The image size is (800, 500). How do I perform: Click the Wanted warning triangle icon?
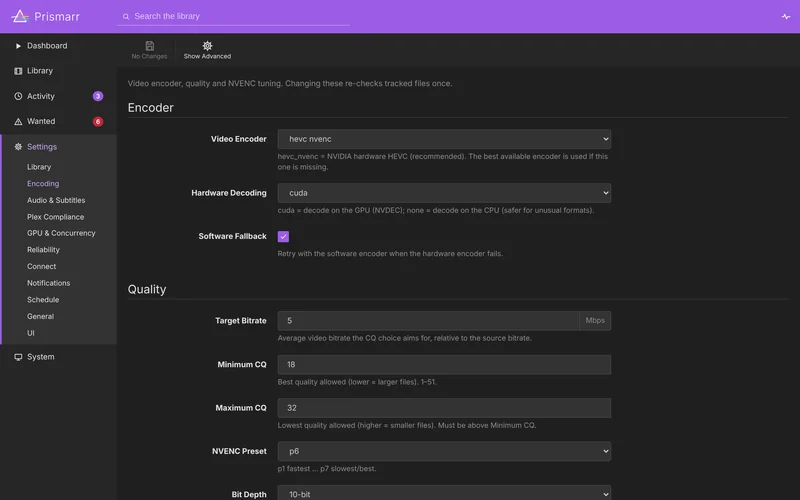18,121
